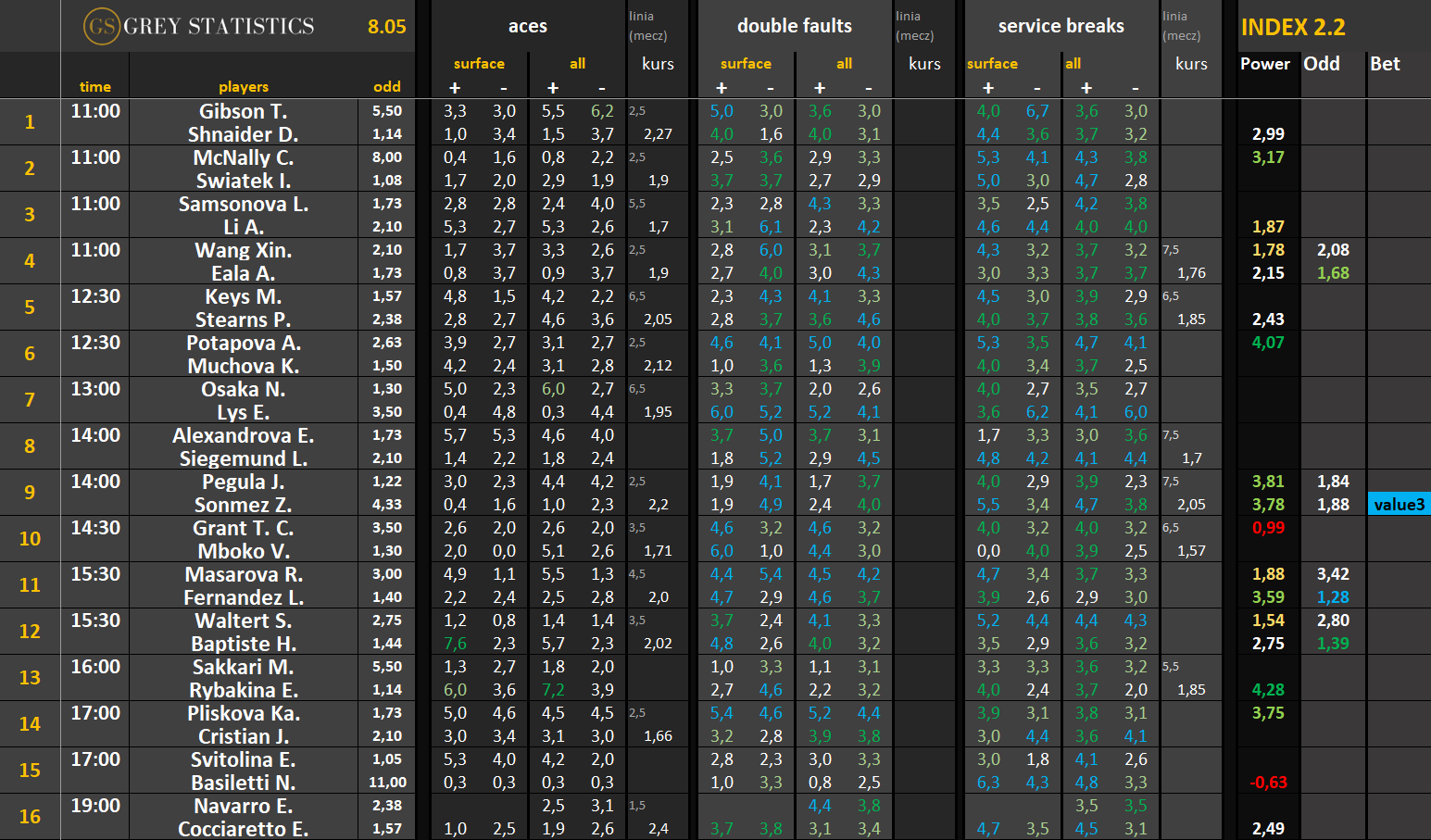Image resolution: width=1431 pixels, height=840 pixels.
Task: Select the double faults column header
Action: [x=795, y=27]
